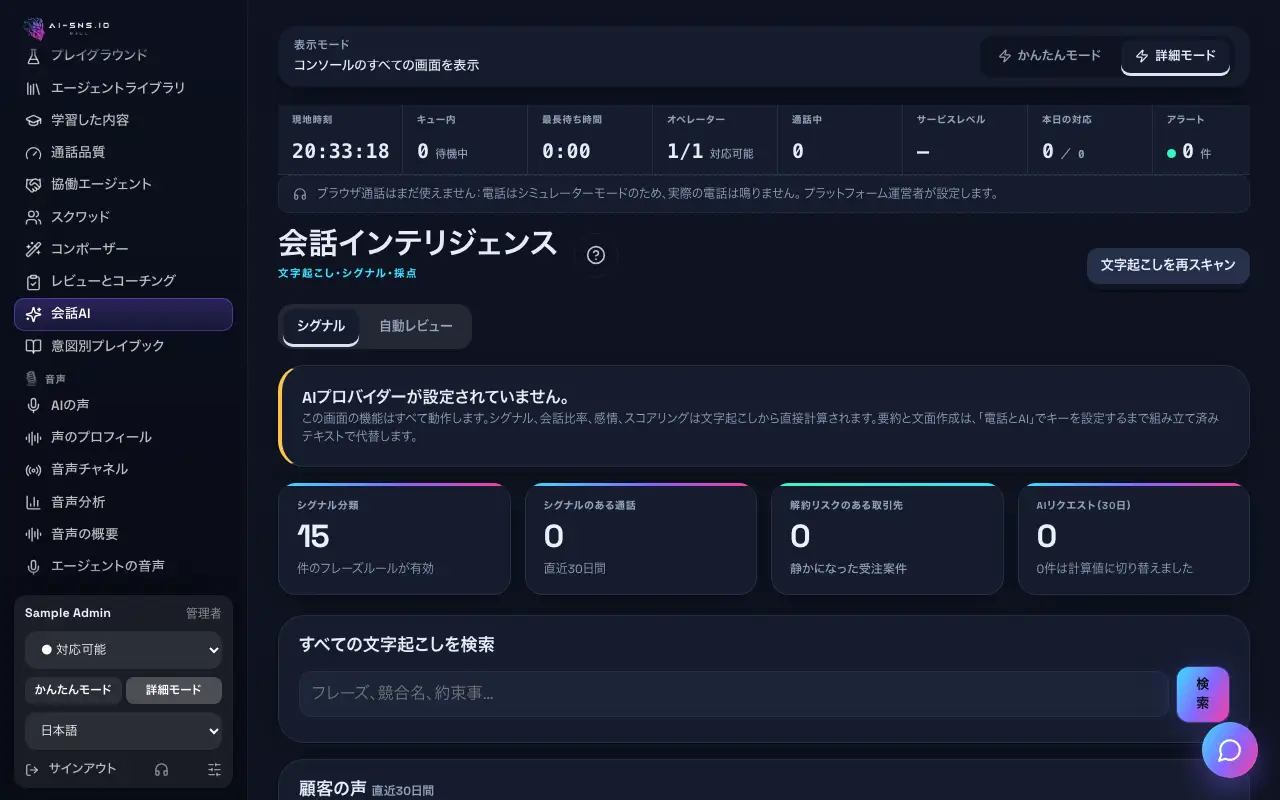Click the clipboard icon for レビューとコーチング
The image size is (1280, 800).
[33, 281]
